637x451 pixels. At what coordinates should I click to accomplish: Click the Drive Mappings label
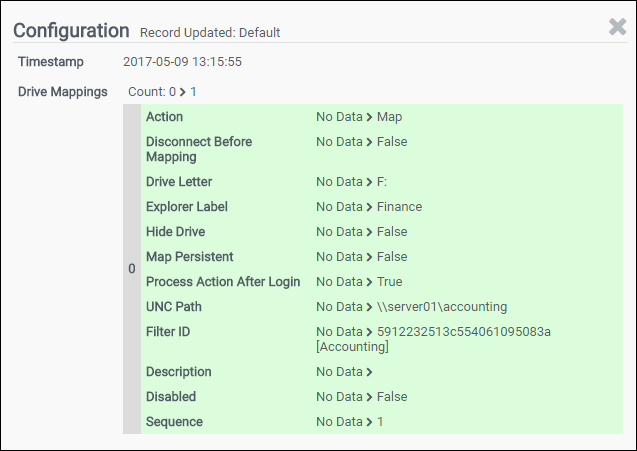click(x=63, y=92)
